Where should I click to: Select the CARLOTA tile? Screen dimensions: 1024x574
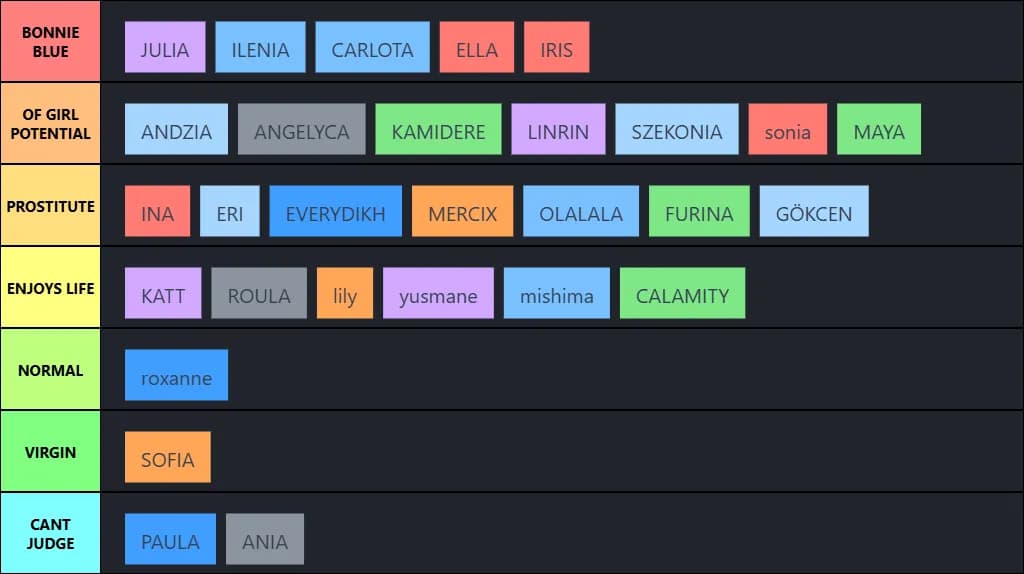click(372, 47)
